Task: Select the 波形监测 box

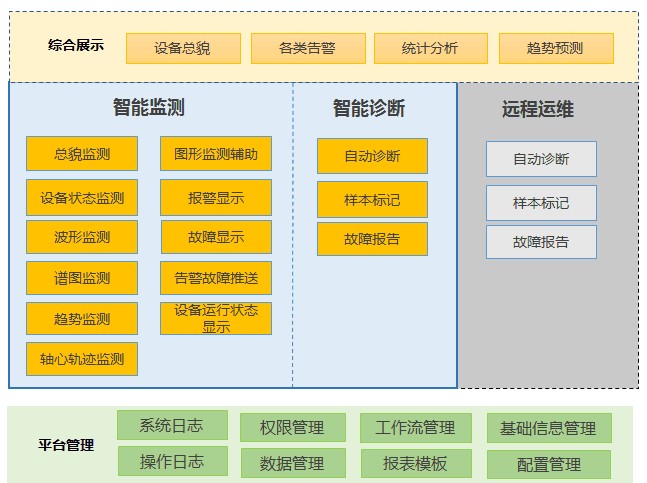Action: tap(82, 238)
